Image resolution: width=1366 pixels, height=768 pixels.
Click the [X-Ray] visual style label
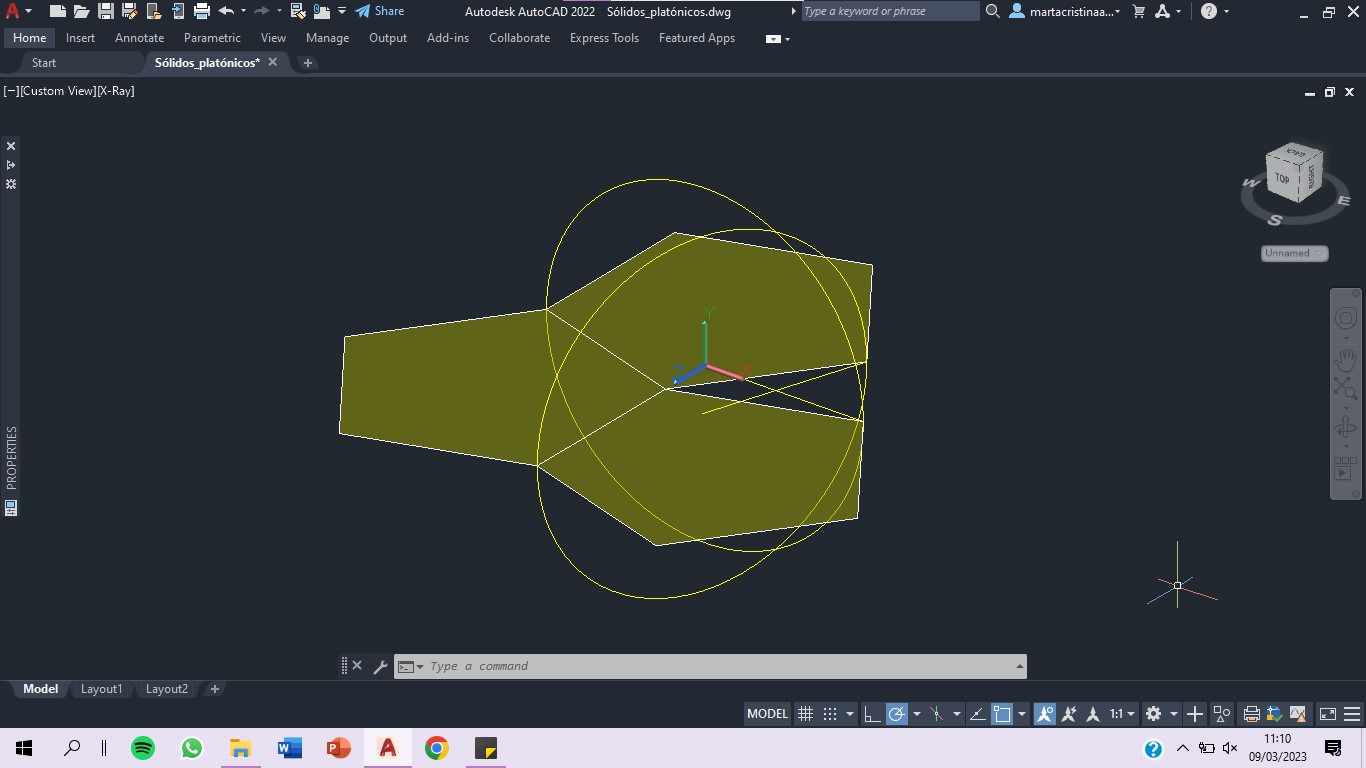coord(116,91)
